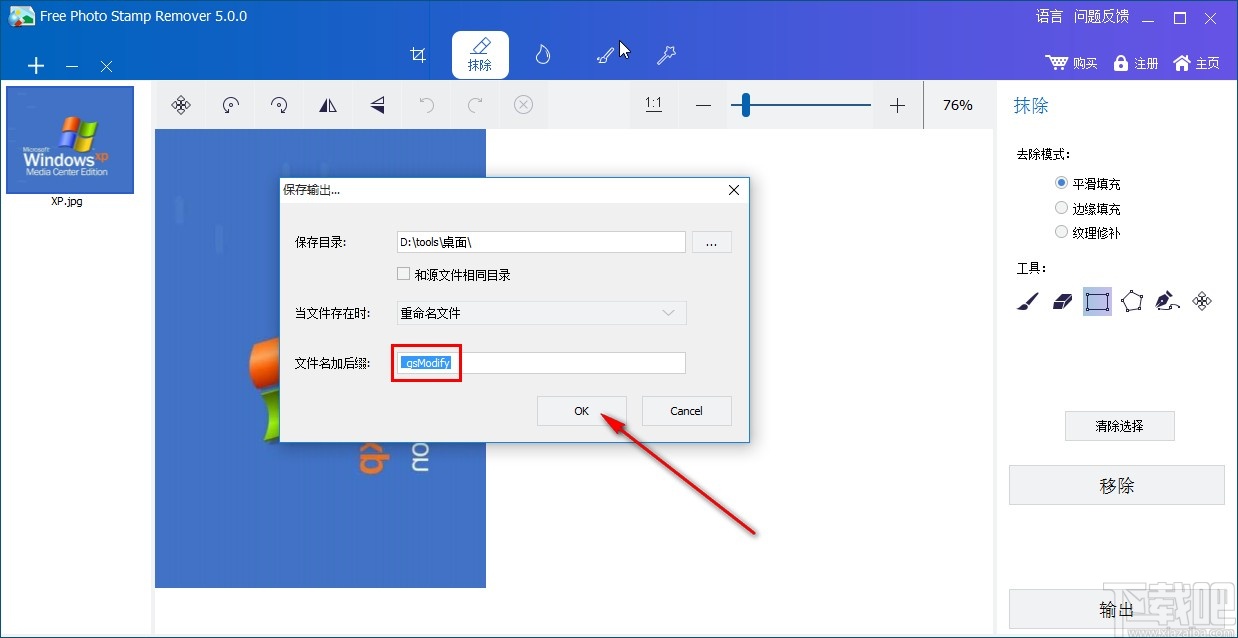The image size is (1238, 638).
Task: Flip the image horizontally
Action: pos(328,104)
